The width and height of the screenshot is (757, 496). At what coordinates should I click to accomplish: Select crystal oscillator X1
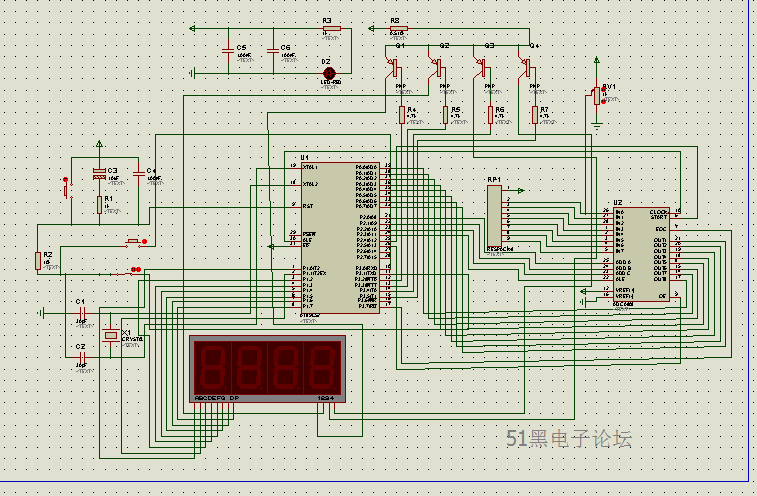111,335
